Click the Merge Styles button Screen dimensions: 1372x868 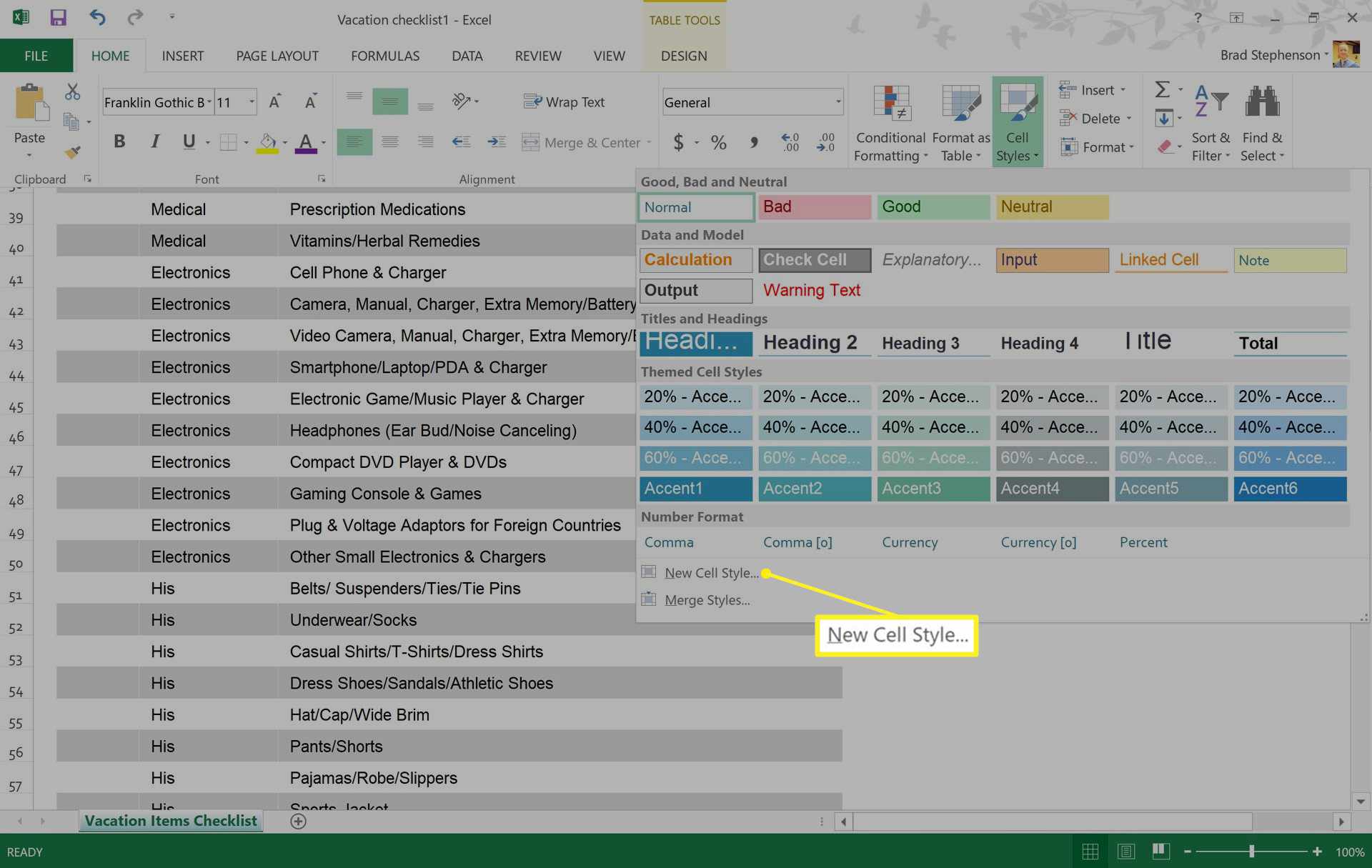[x=707, y=599]
